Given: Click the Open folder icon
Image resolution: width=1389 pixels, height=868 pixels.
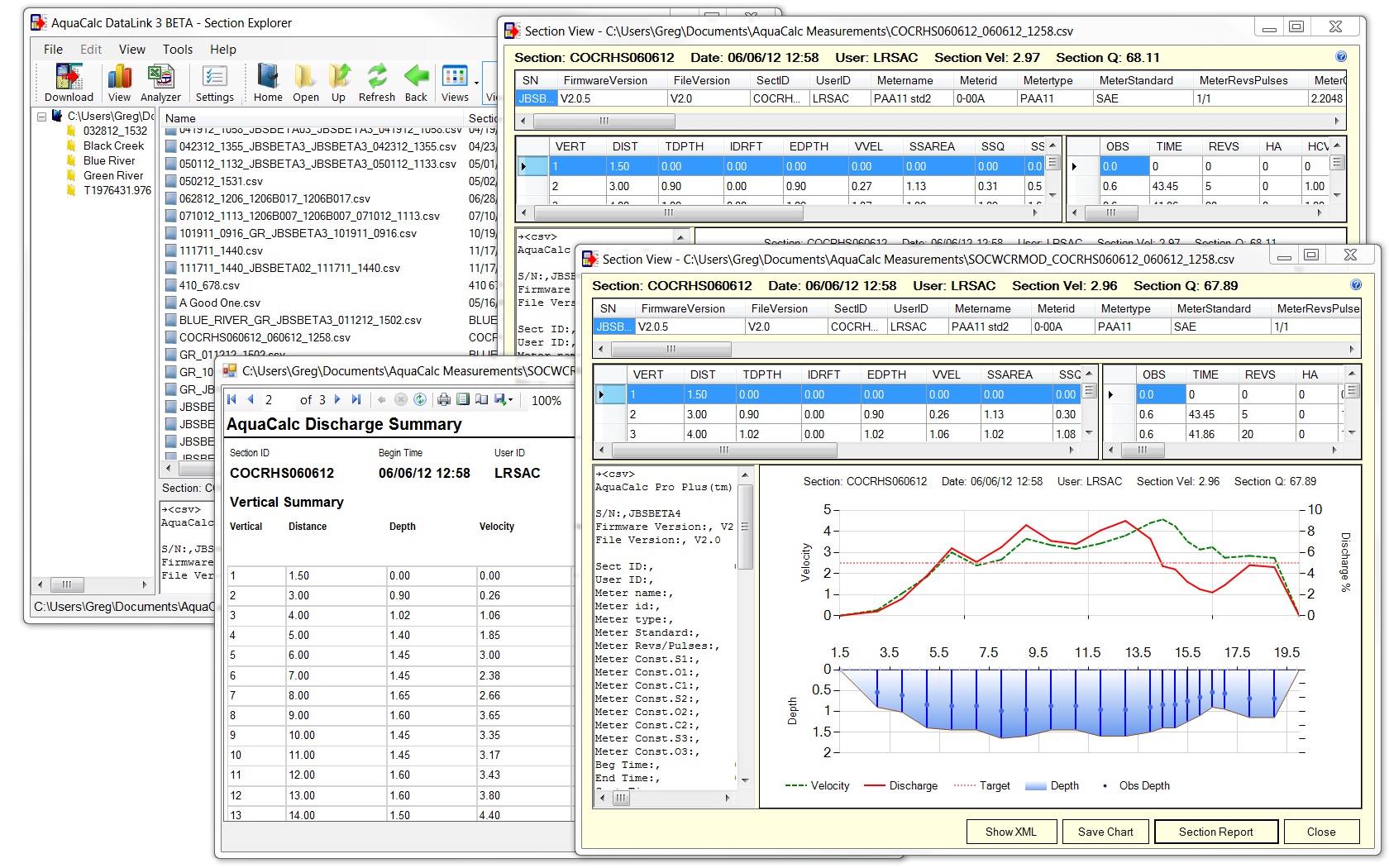Looking at the screenshot, I should 305,83.
